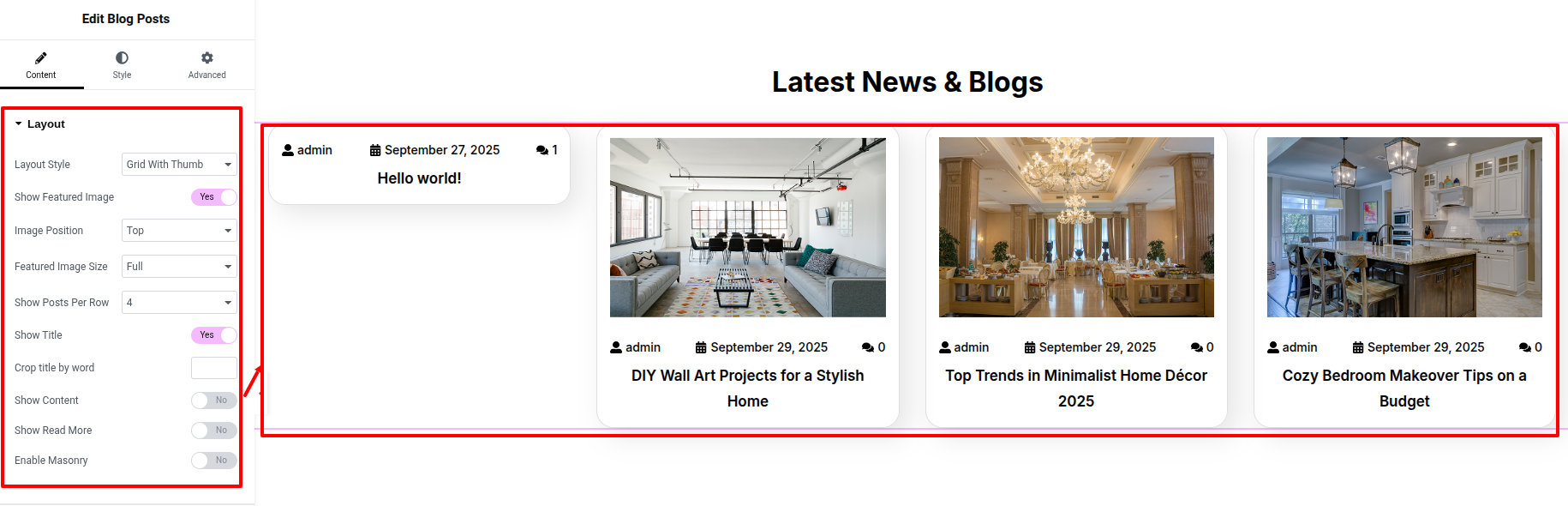This screenshot has width=1568, height=506.
Task: Toggle Show Featured Image switch off
Action: coord(214,197)
